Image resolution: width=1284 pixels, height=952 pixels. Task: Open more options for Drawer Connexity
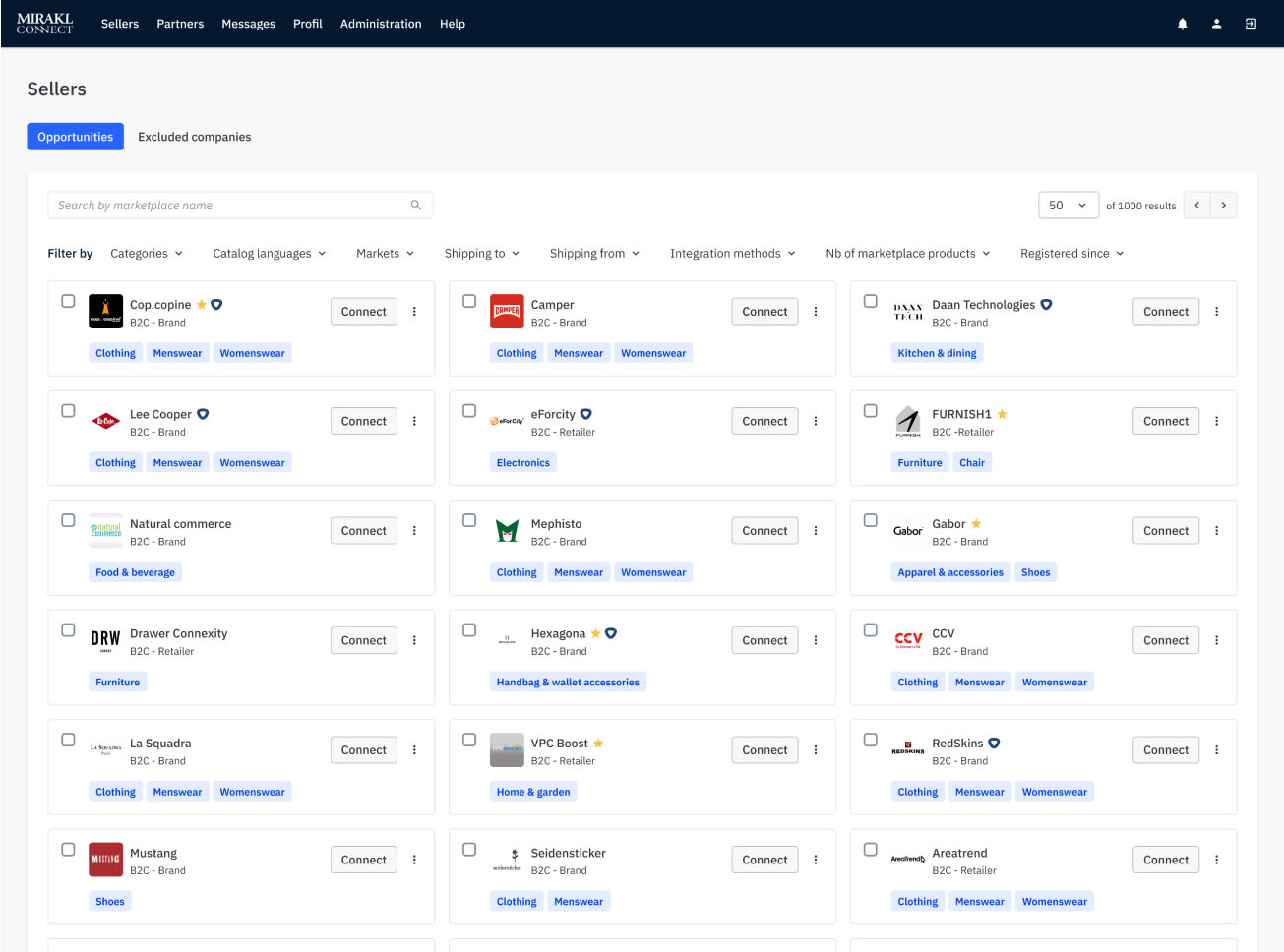click(x=414, y=640)
